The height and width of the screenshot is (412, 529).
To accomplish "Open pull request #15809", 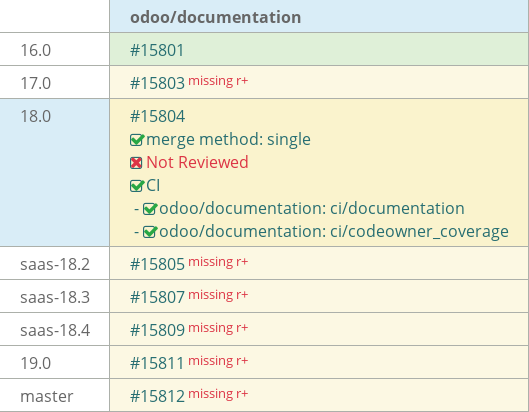I will click(x=157, y=330).
